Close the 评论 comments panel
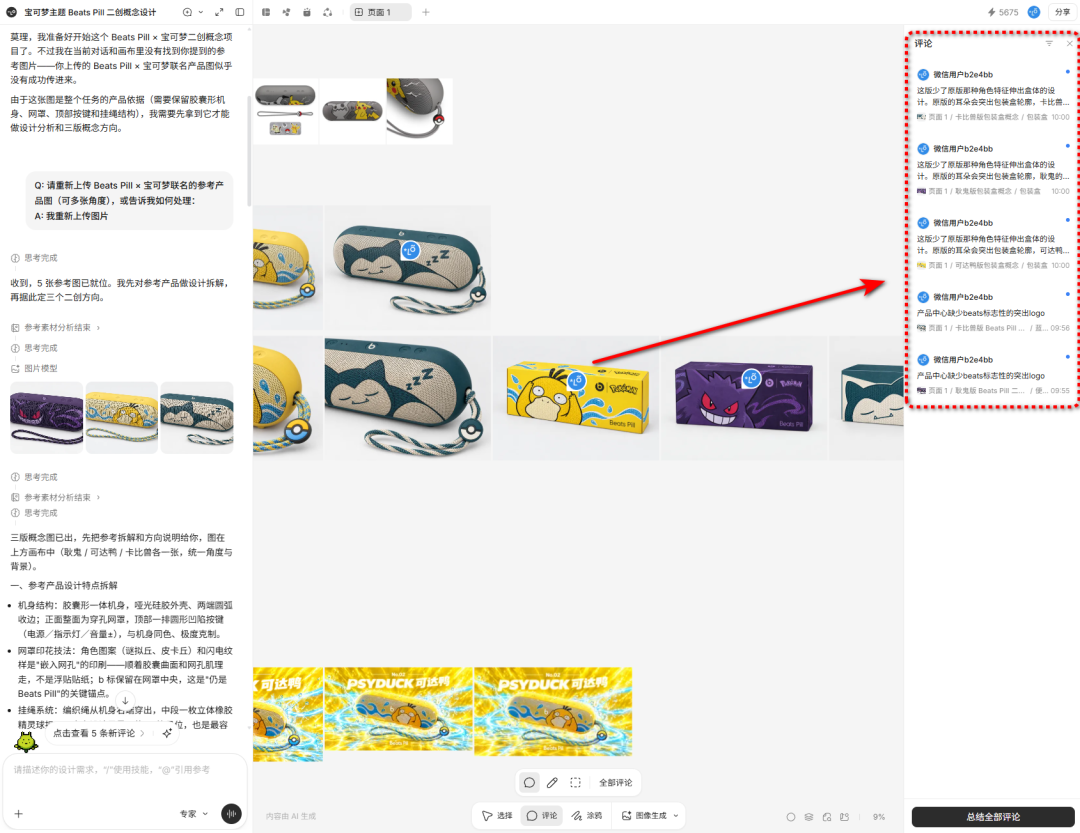This screenshot has width=1080, height=833. [x=1069, y=43]
